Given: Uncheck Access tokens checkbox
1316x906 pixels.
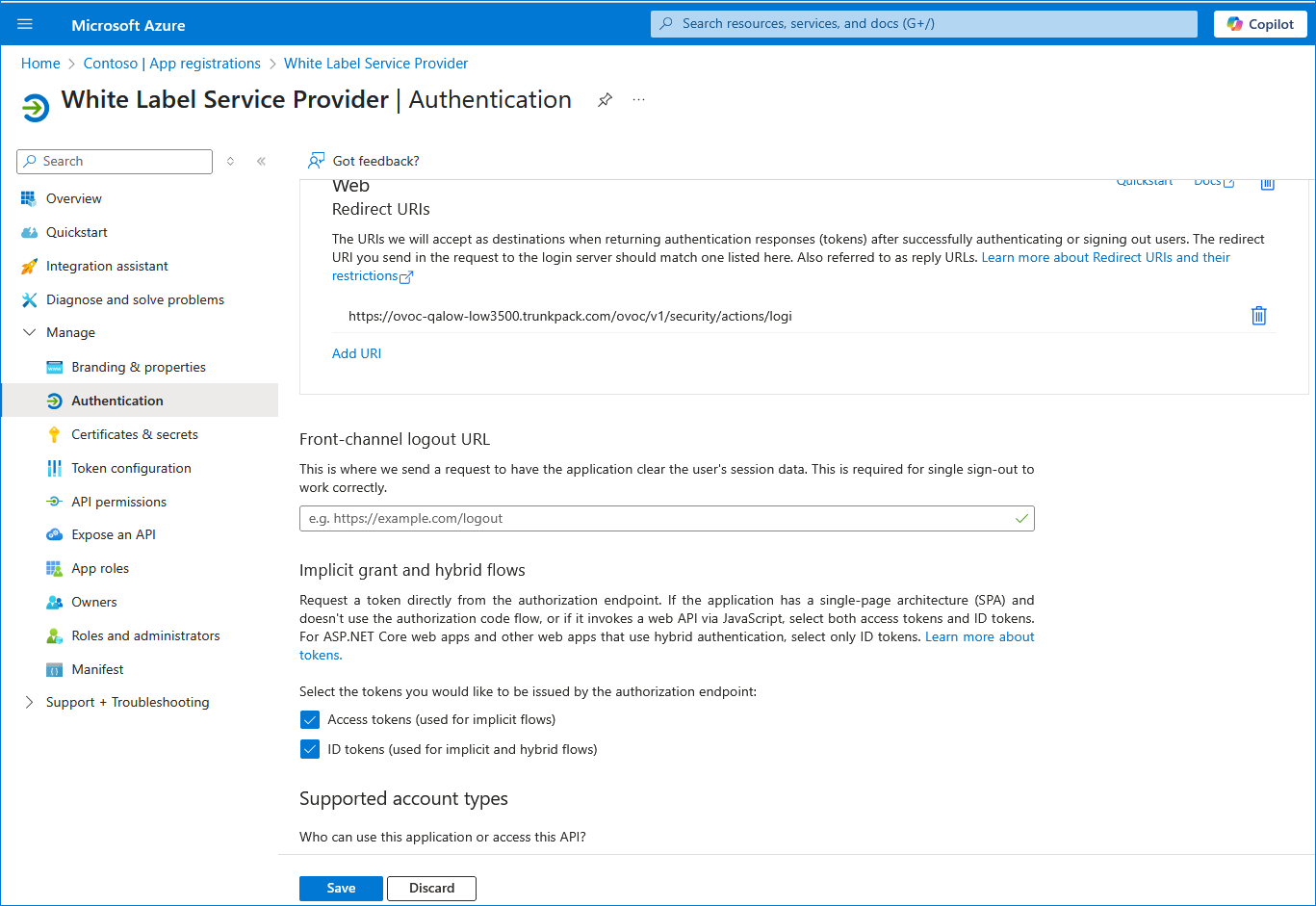Looking at the screenshot, I should (310, 720).
